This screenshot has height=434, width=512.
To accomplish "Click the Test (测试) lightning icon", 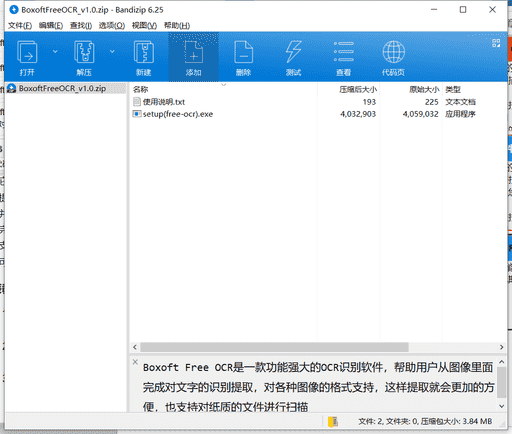I will [x=293, y=52].
